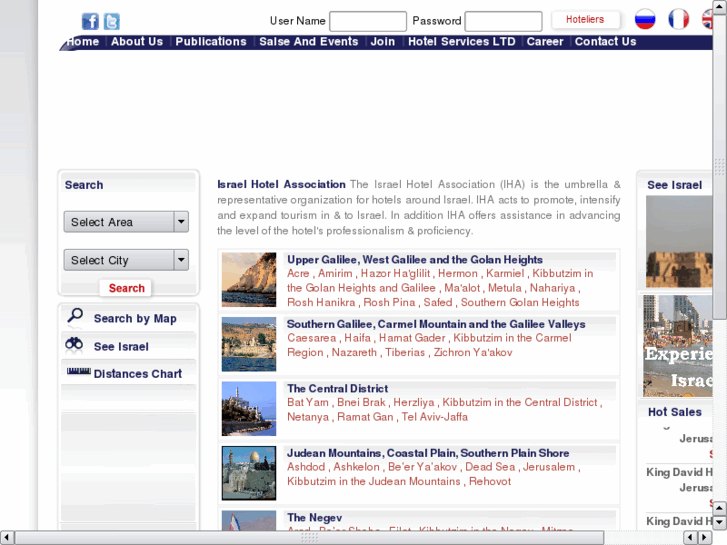Click the Rehovot link

point(490,481)
